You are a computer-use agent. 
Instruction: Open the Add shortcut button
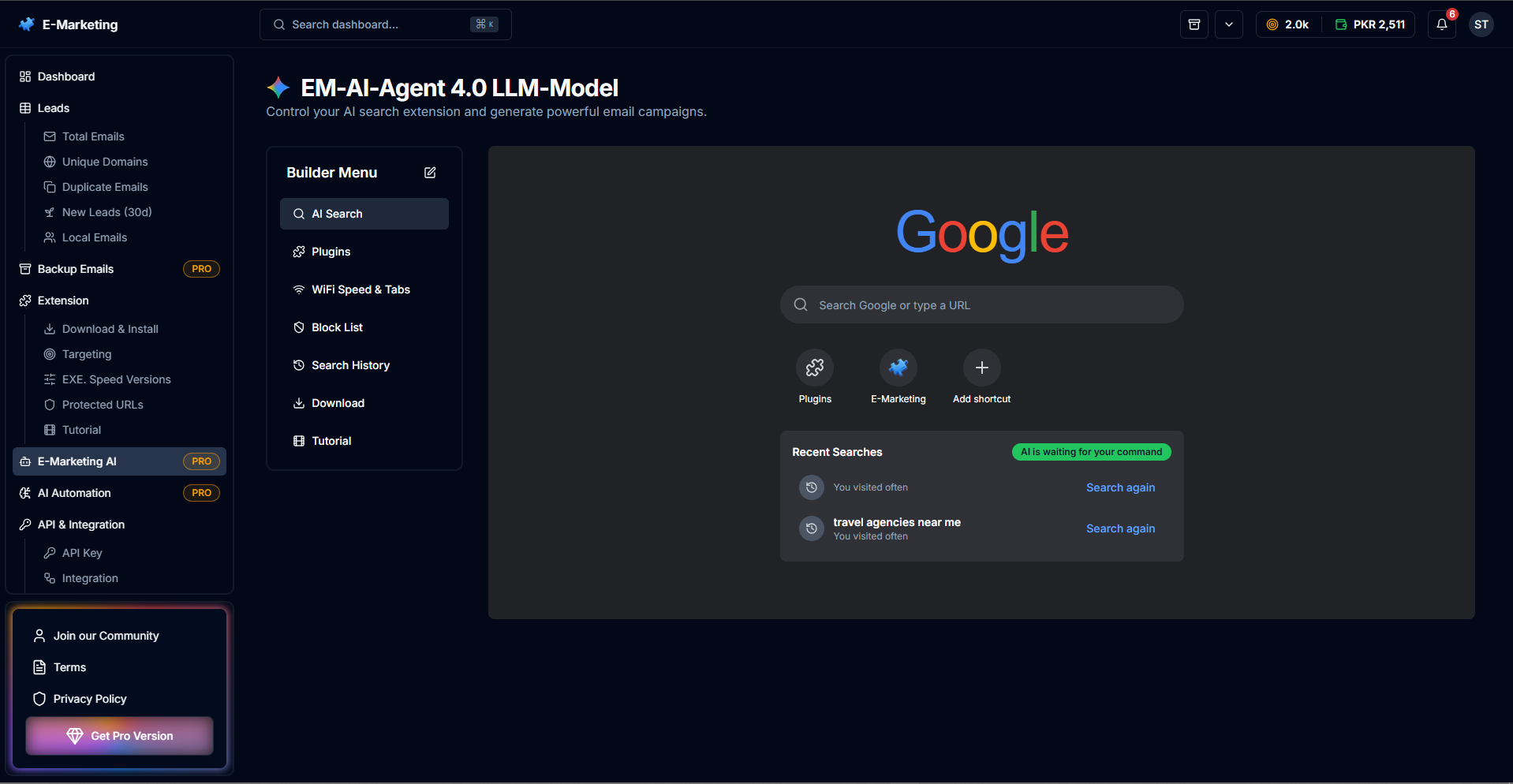point(981,367)
